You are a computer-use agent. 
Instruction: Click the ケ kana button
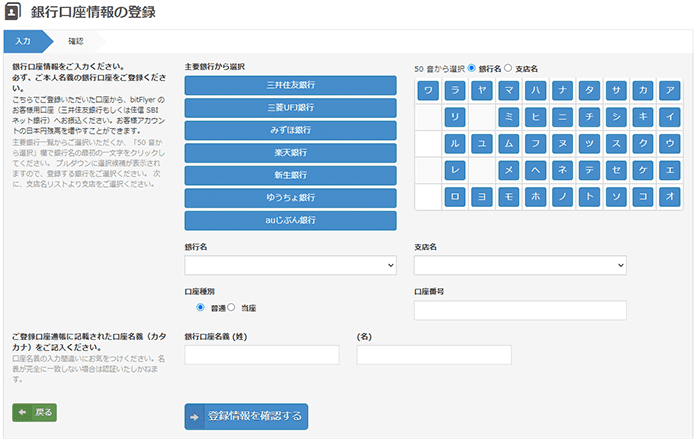pyautogui.click(x=643, y=170)
